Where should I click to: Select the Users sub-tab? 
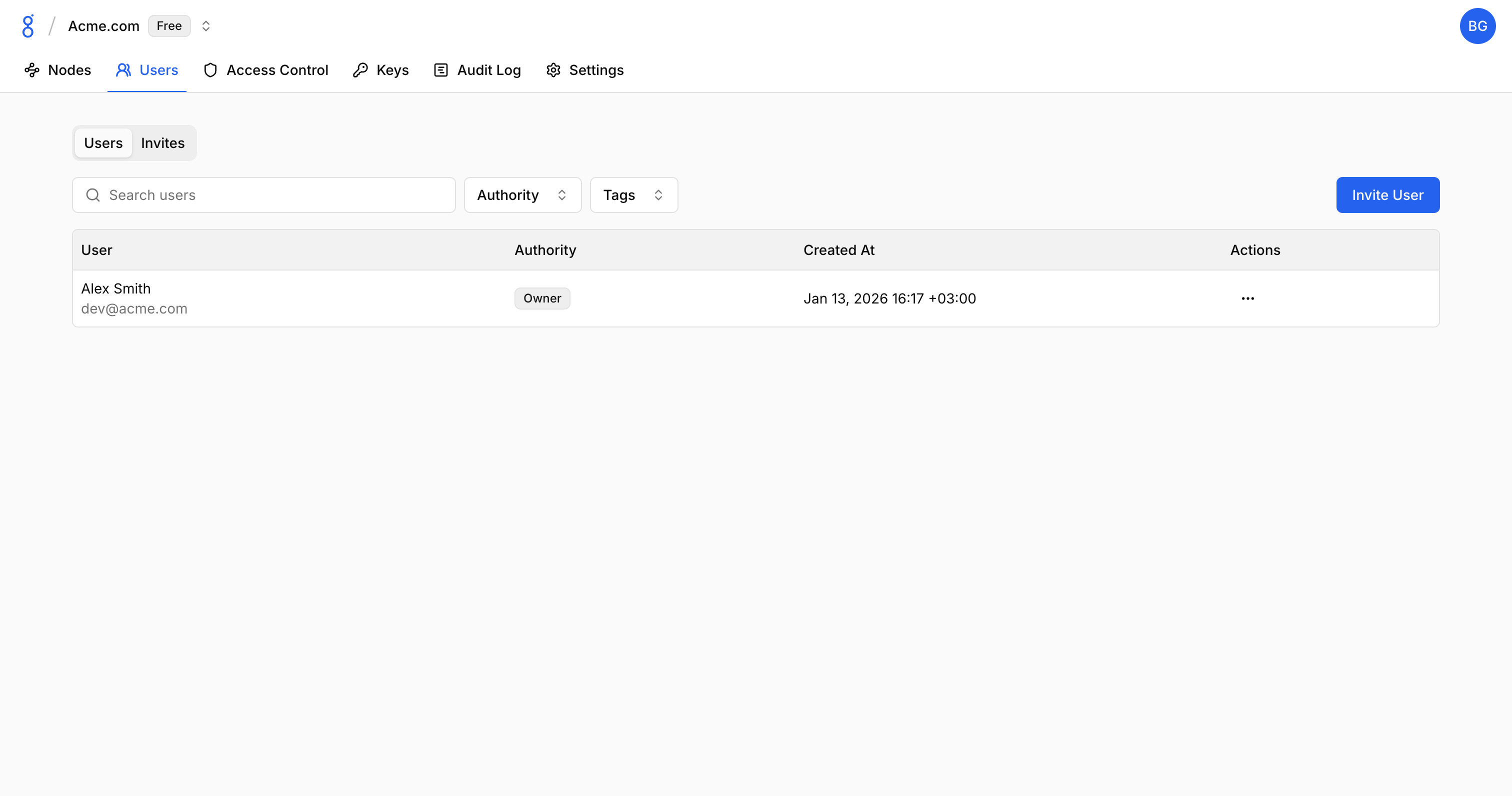click(x=103, y=143)
